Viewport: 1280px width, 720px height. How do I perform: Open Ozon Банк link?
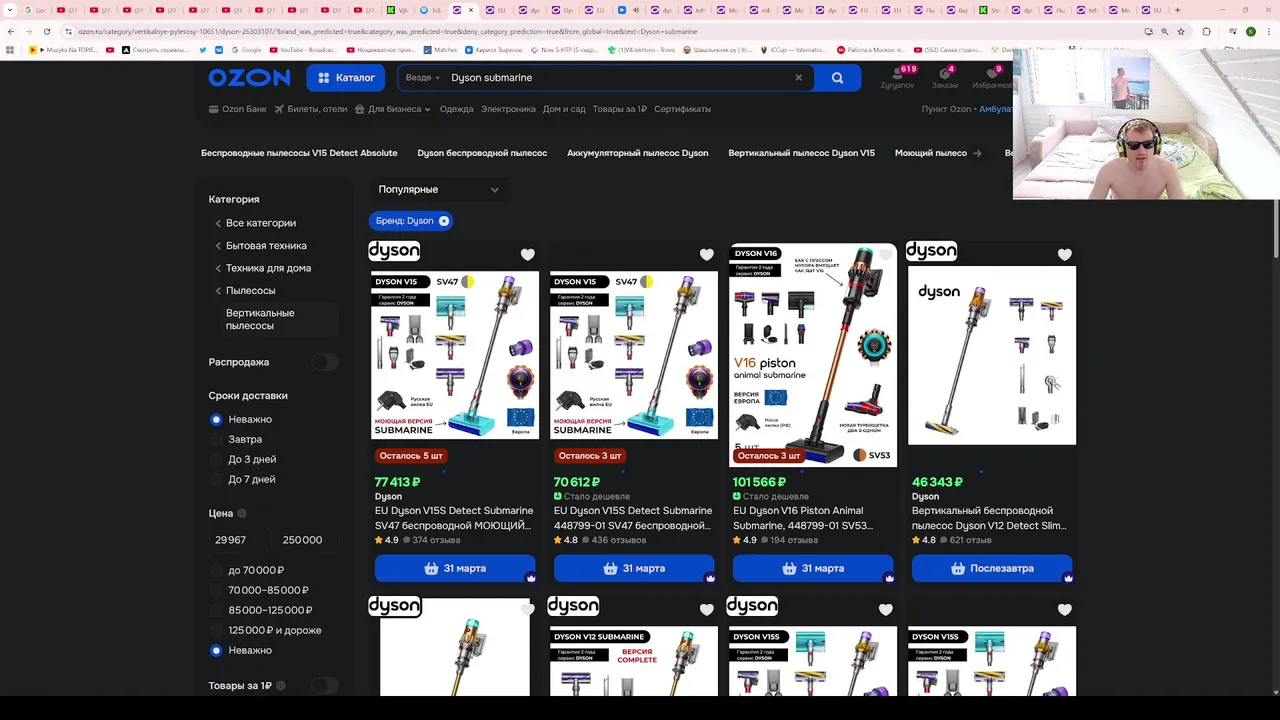(237, 109)
